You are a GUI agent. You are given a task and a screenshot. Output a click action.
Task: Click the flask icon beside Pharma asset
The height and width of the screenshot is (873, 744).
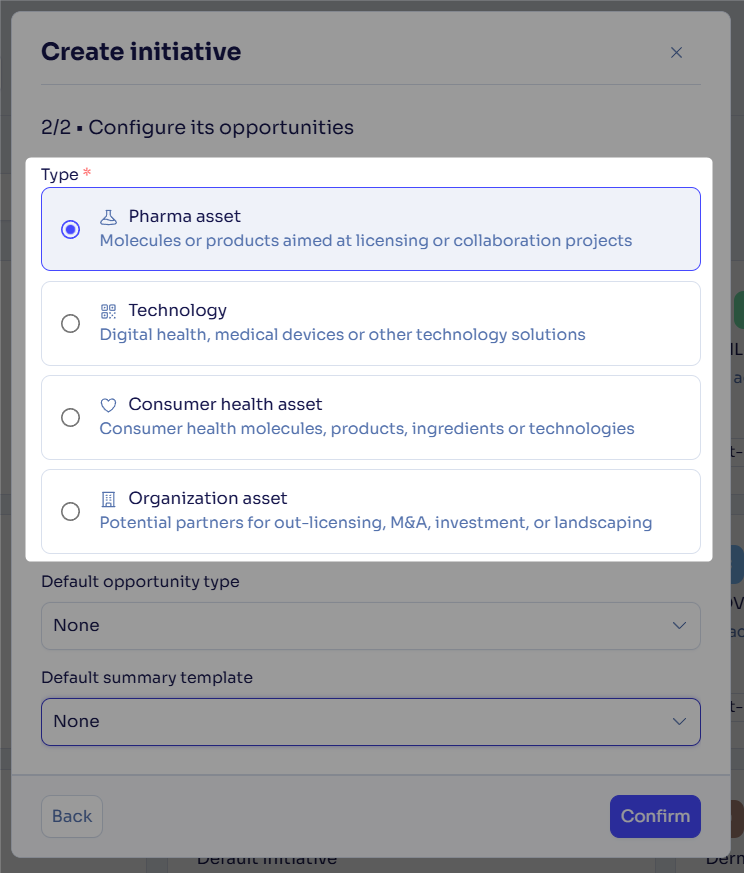pos(108,217)
